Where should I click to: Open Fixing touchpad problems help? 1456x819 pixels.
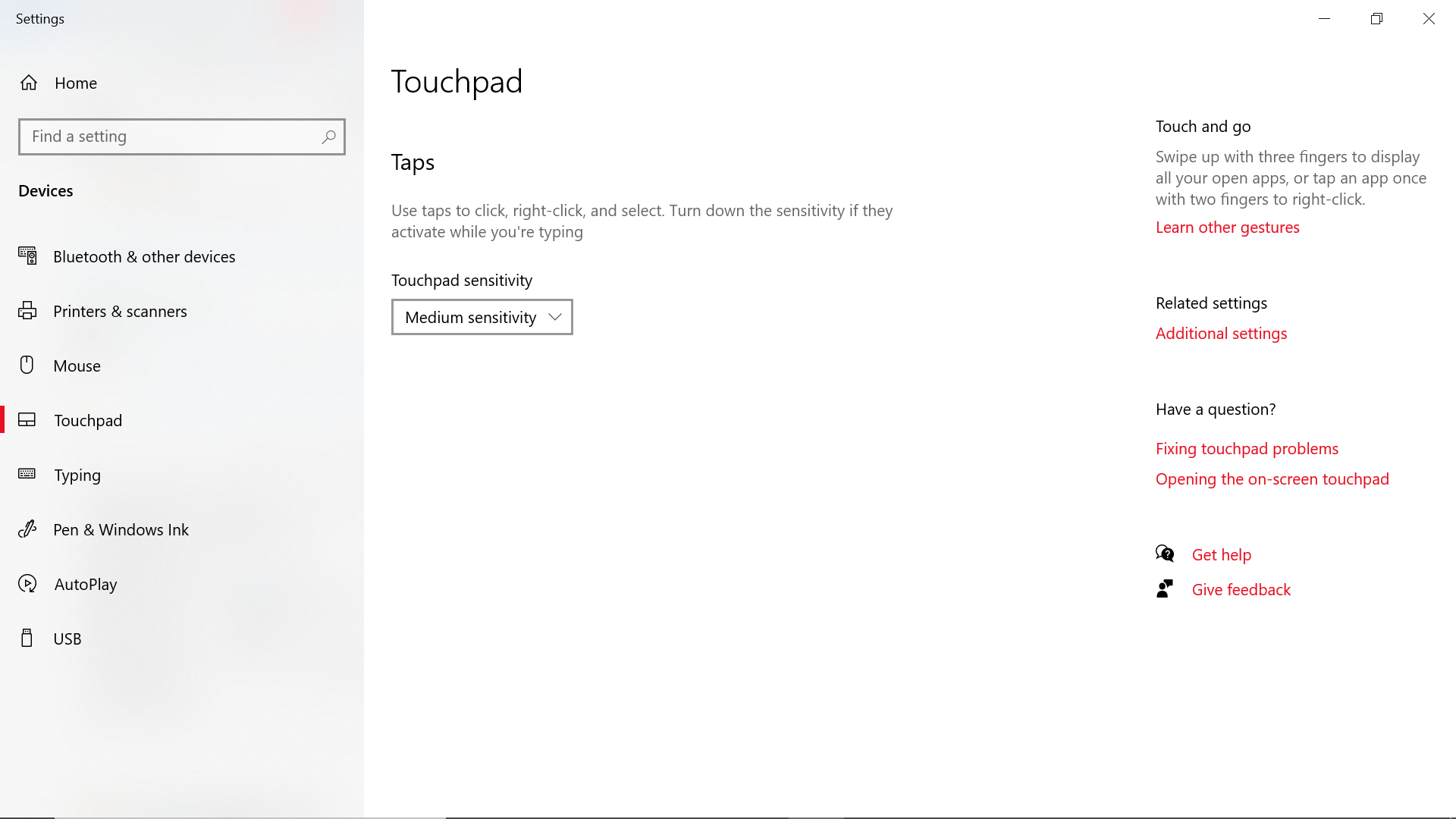click(x=1247, y=448)
